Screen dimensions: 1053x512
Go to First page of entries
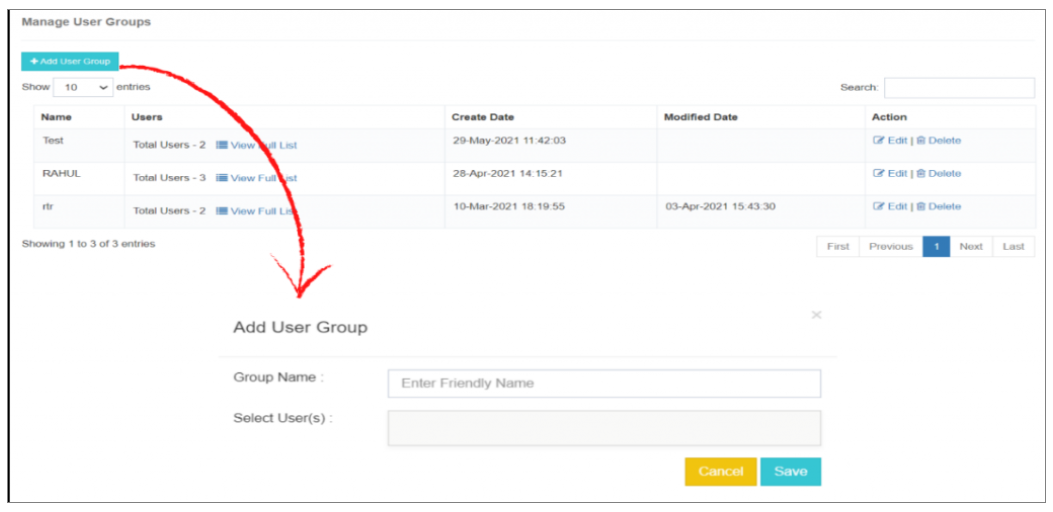[838, 247]
